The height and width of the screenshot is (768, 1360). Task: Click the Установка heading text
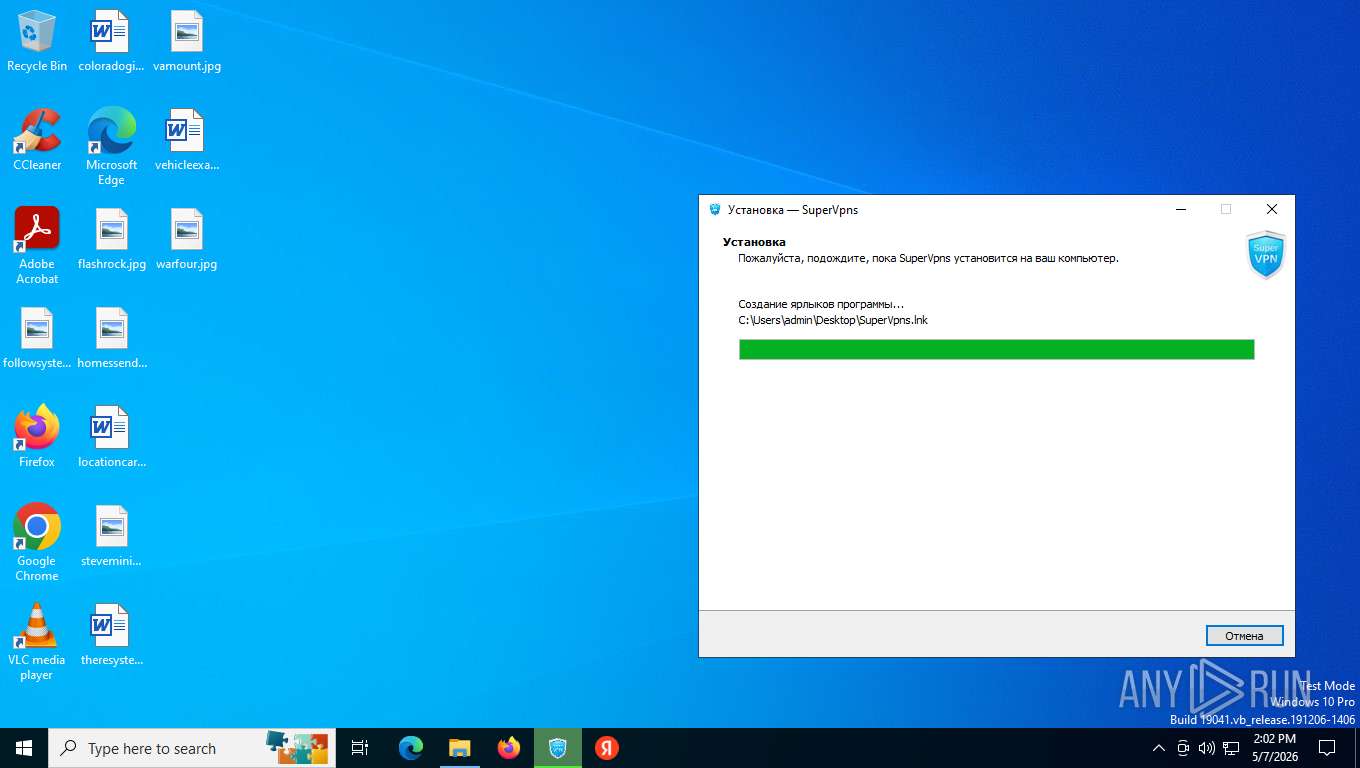(x=754, y=242)
